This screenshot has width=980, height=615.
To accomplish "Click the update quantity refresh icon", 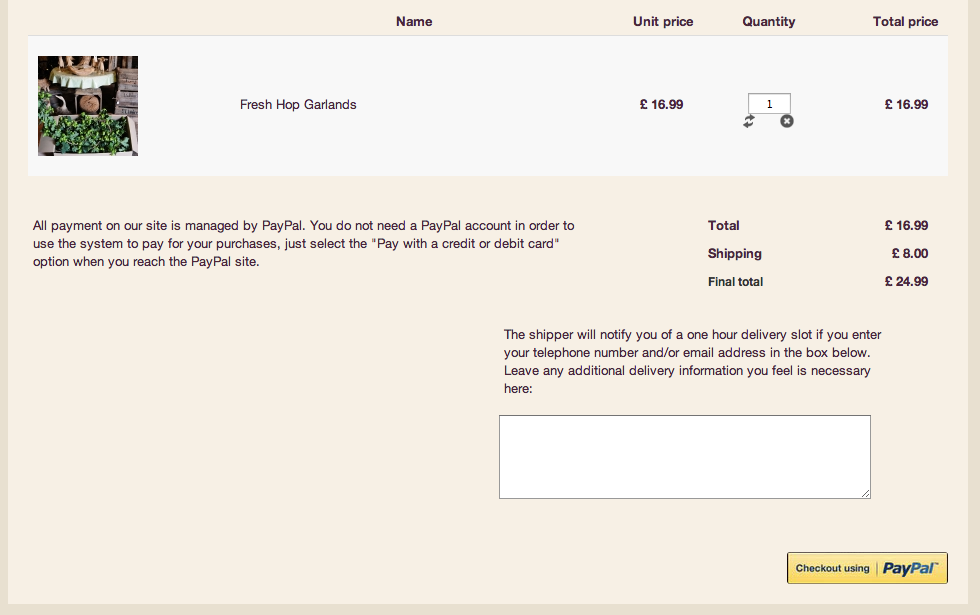I will (x=749, y=121).
